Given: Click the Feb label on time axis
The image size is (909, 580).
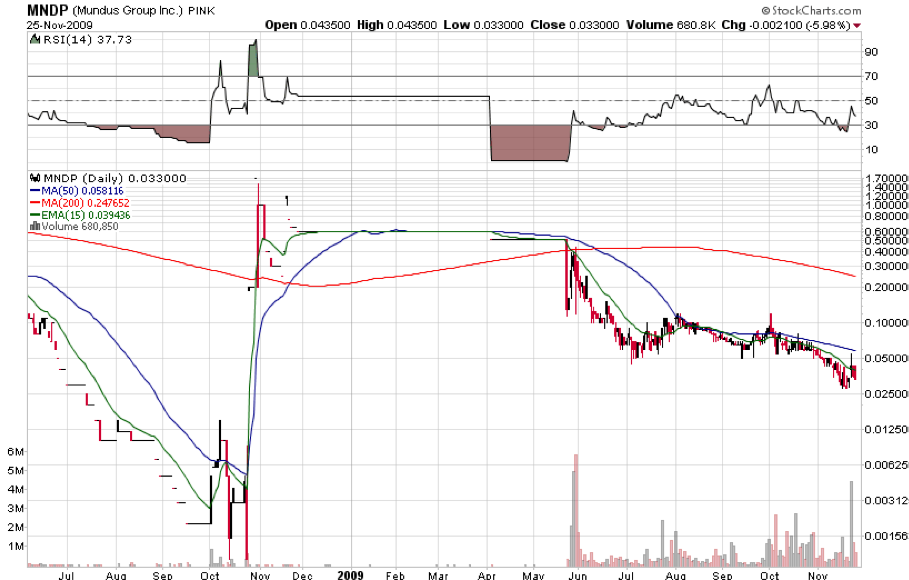Looking at the screenshot, I should click(395, 575).
